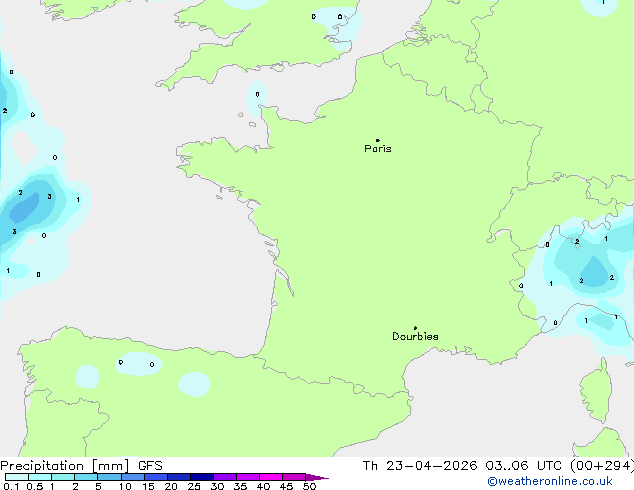Click the rain patch over southeast England
Image resolution: width=634 pixels, height=490 pixels.
[340, 27]
